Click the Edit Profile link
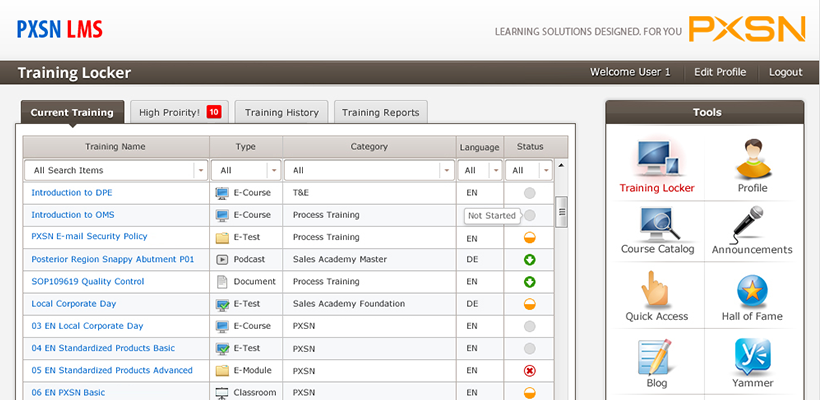Viewport: 820px width, 400px height. click(x=720, y=72)
